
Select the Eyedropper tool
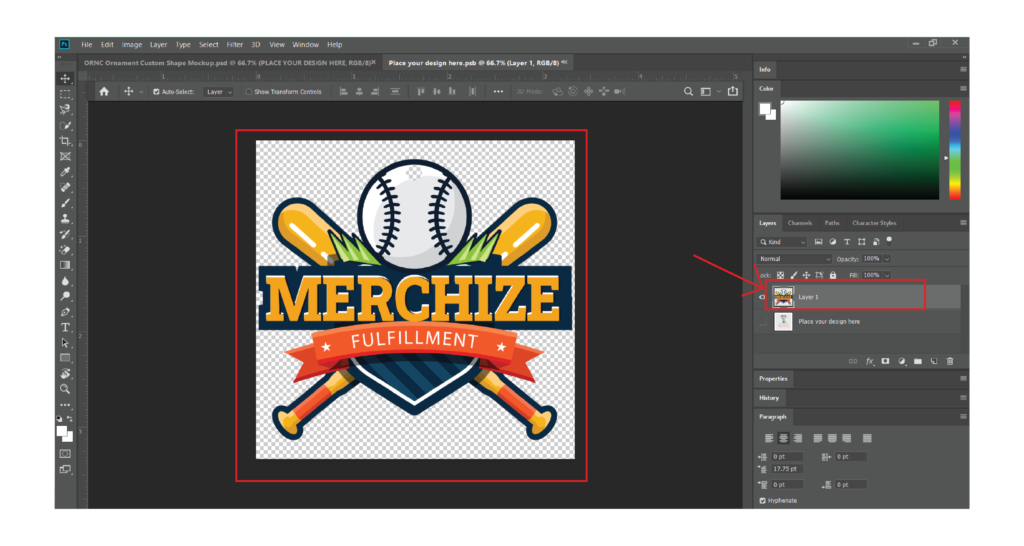point(65,172)
